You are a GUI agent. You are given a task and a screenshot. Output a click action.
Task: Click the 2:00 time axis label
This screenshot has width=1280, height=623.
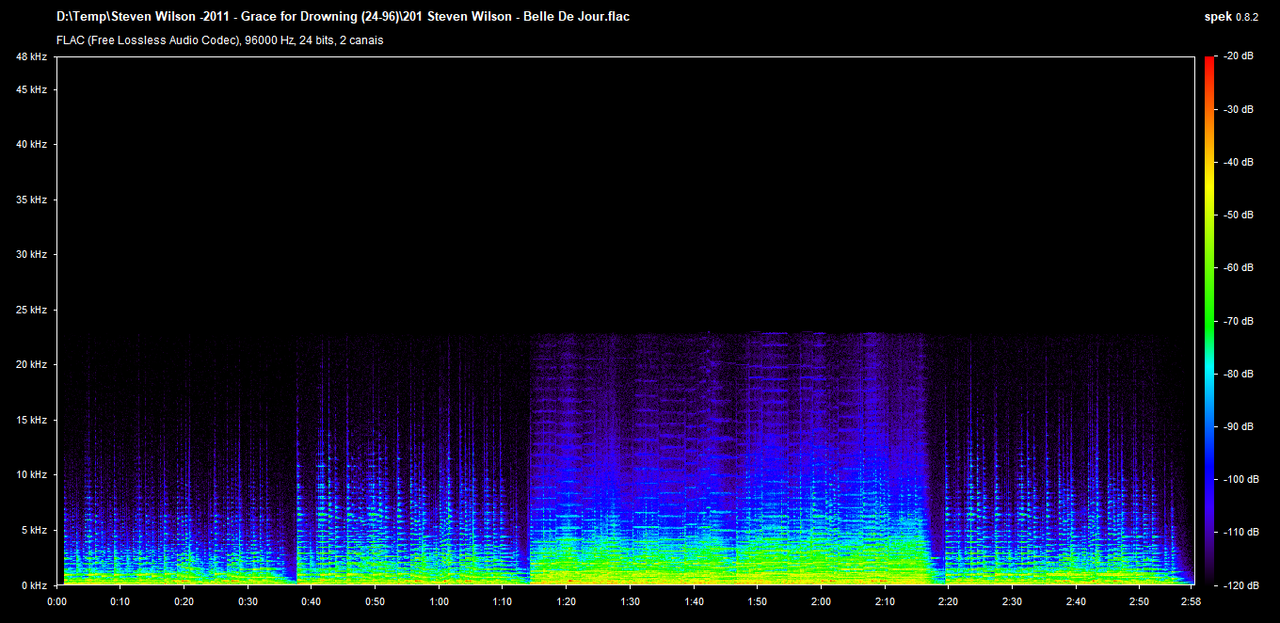821,602
